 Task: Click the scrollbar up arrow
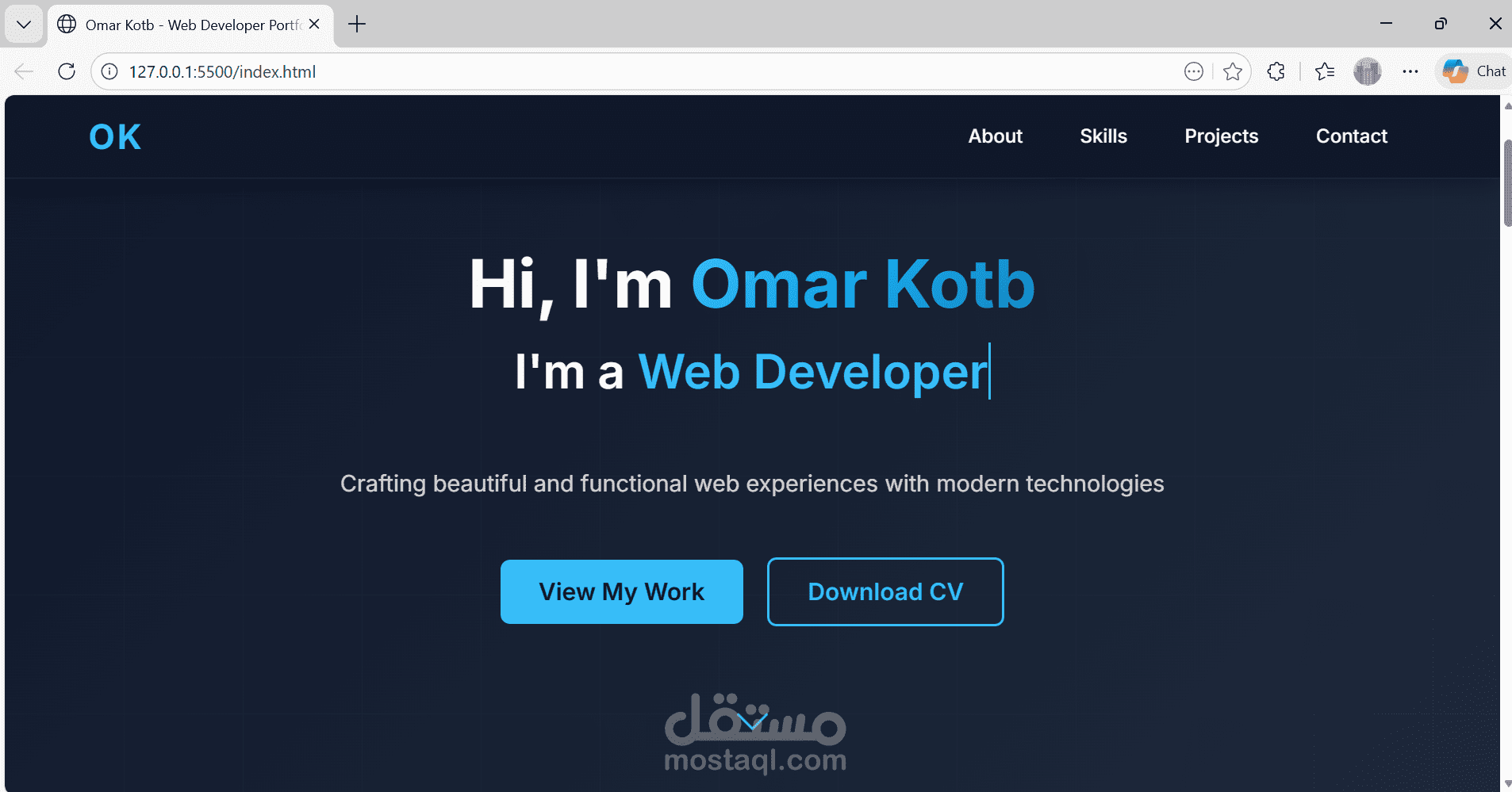coord(1507,105)
